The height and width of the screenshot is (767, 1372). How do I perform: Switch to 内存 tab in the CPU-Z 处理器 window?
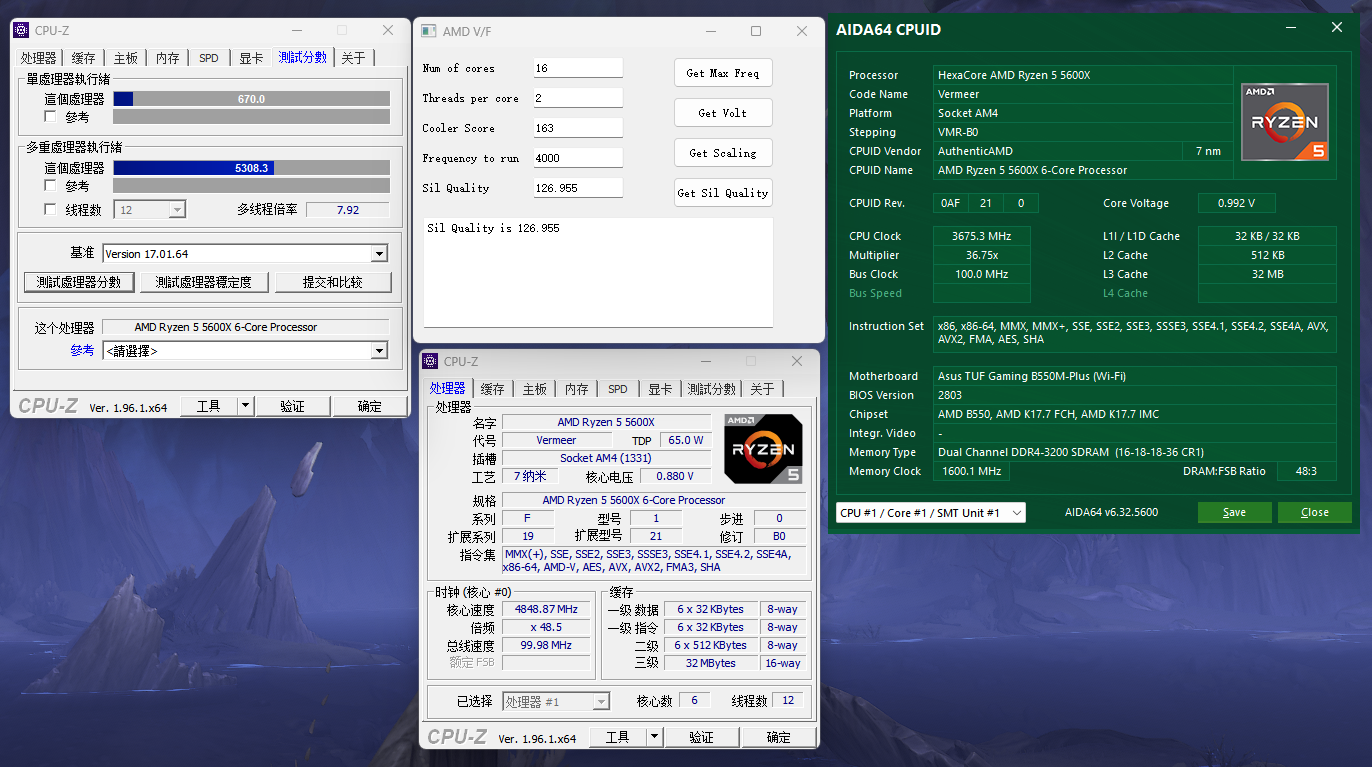576,389
